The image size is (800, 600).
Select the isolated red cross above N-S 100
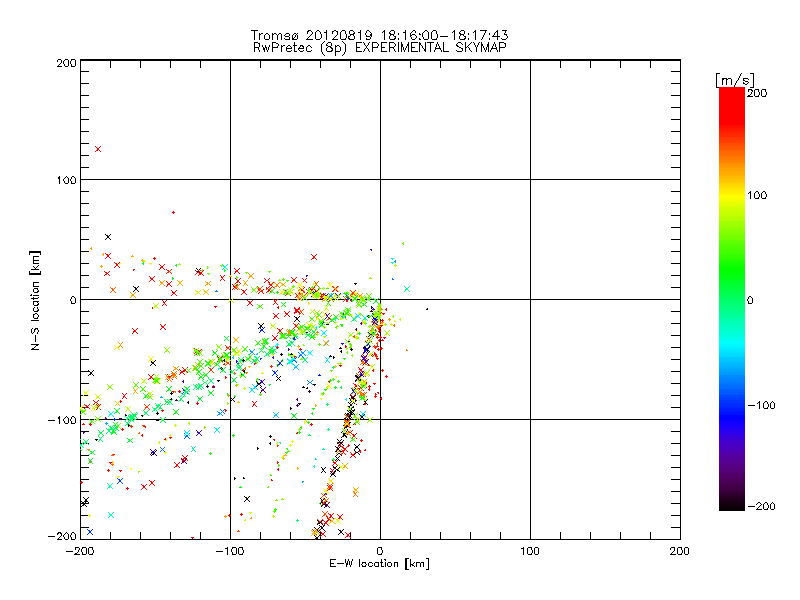98,149
